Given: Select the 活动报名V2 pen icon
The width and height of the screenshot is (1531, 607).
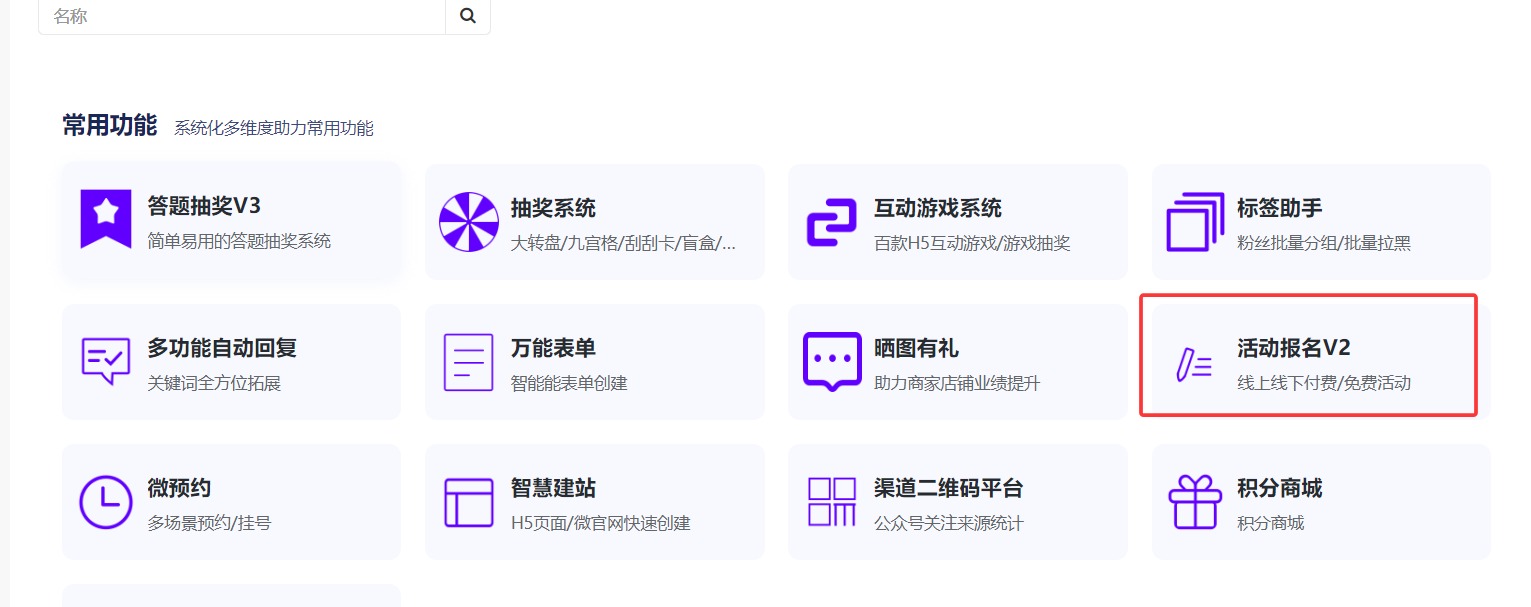Looking at the screenshot, I should [x=1195, y=362].
